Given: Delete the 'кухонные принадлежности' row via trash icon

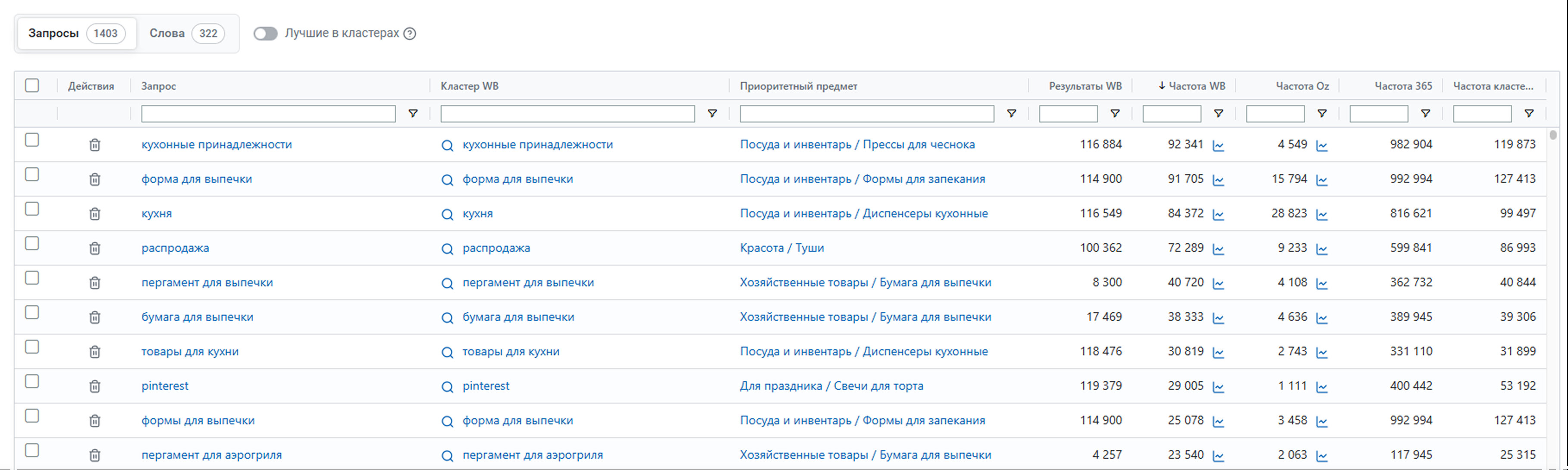Looking at the screenshot, I should (94, 145).
